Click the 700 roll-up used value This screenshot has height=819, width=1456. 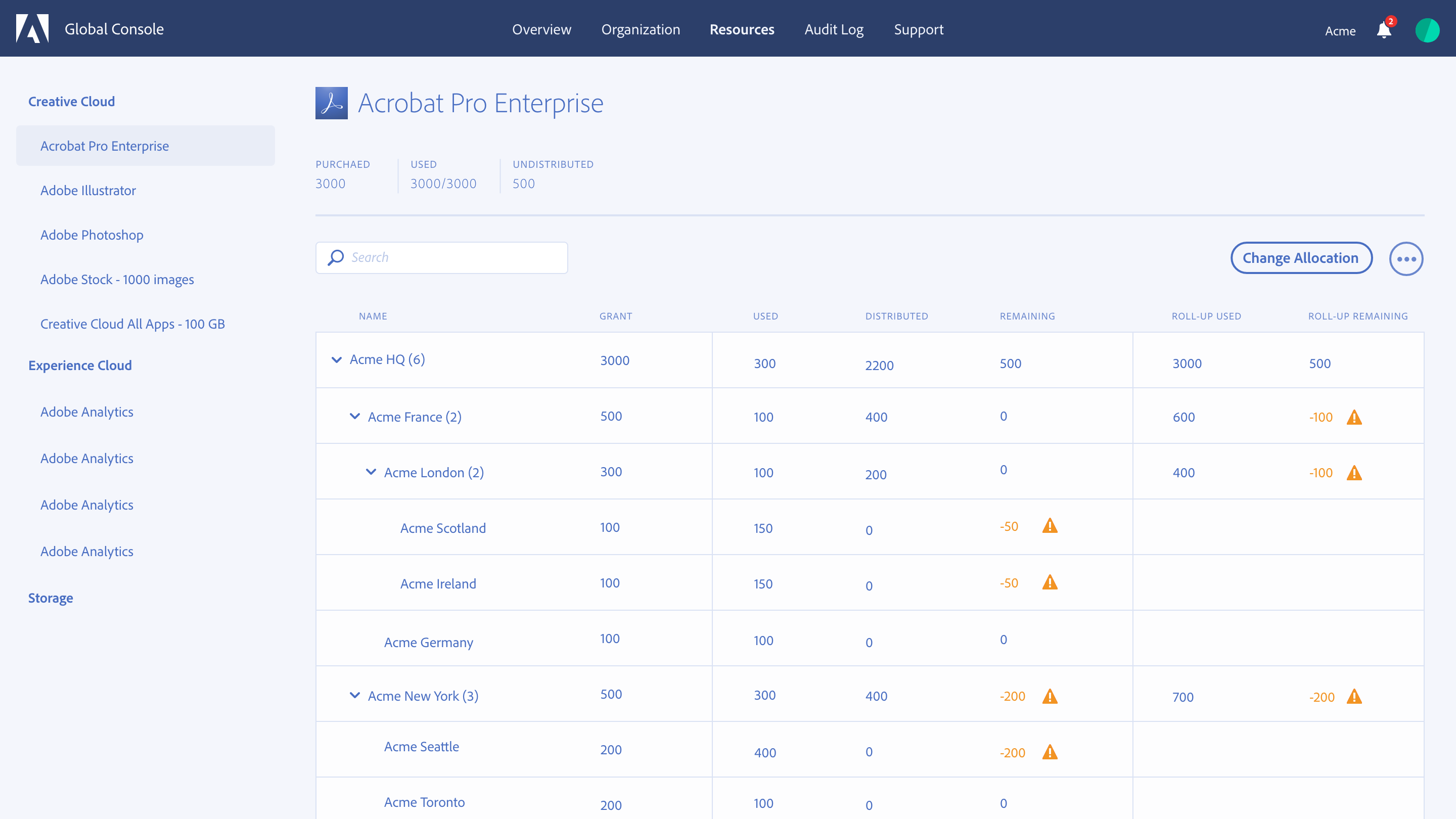(x=1183, y=698)
